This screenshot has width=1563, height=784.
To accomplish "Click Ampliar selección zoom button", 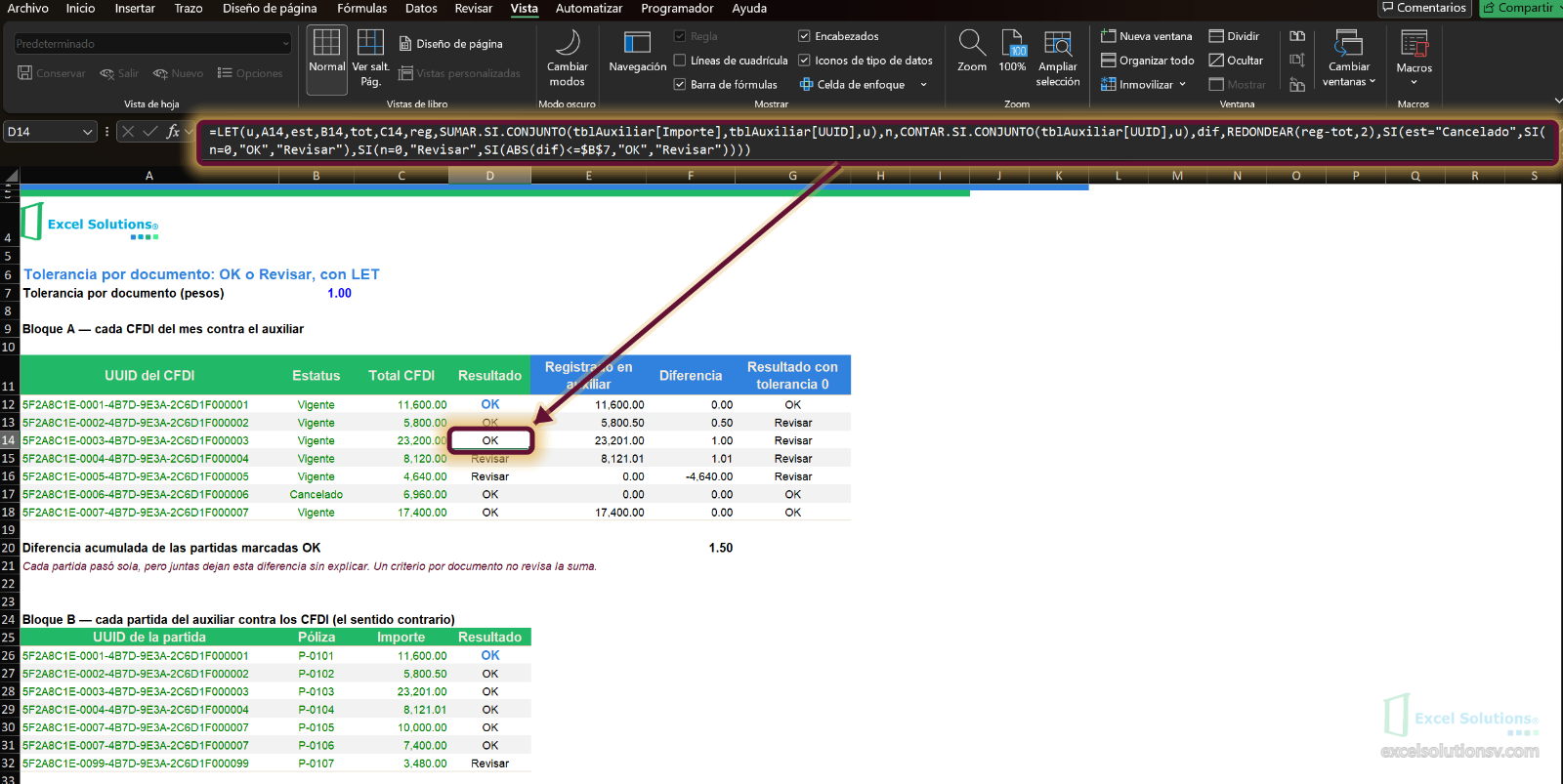I will coord(1058,59).
